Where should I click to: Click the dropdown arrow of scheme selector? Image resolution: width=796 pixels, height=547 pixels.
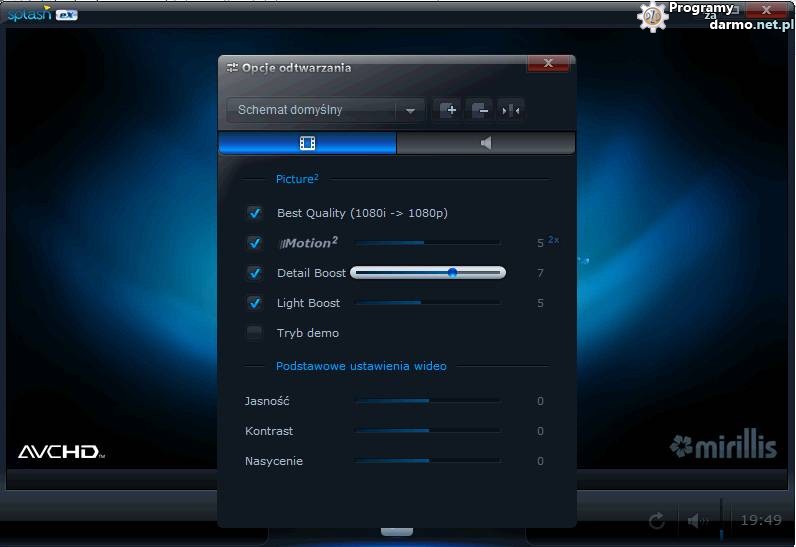coord(410,111)
